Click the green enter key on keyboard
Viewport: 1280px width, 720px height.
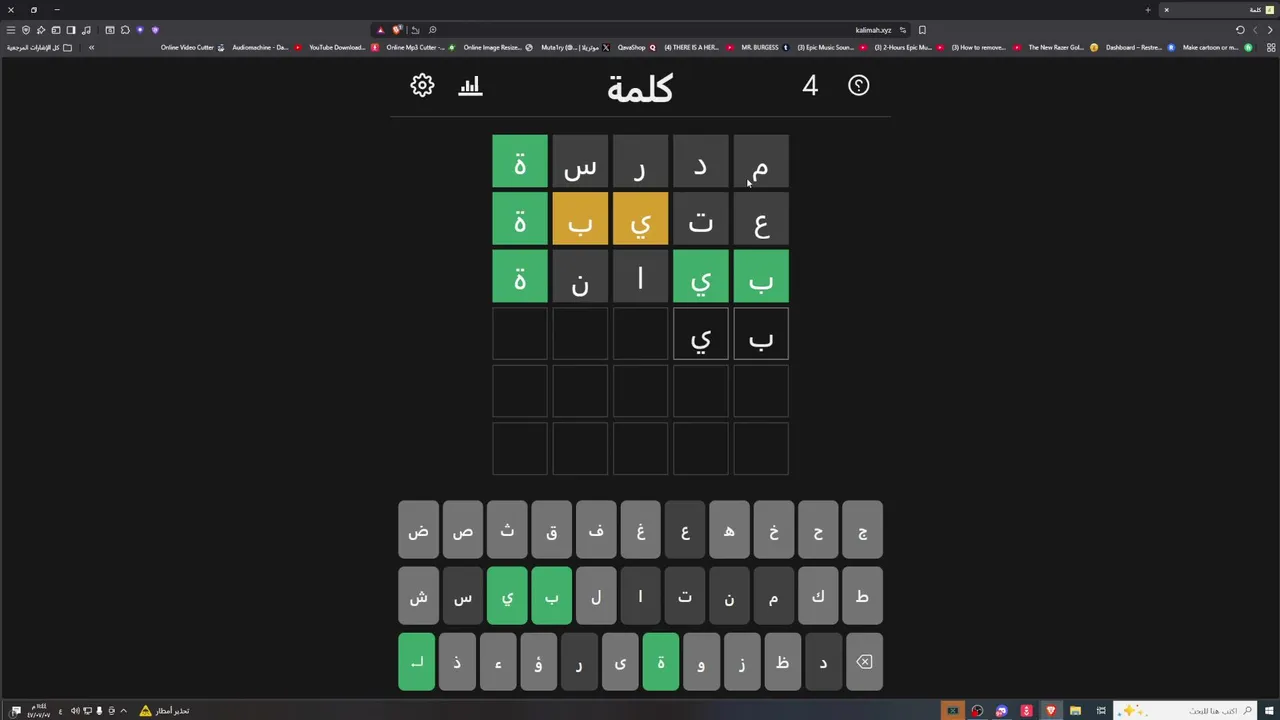tap(417, 662)
